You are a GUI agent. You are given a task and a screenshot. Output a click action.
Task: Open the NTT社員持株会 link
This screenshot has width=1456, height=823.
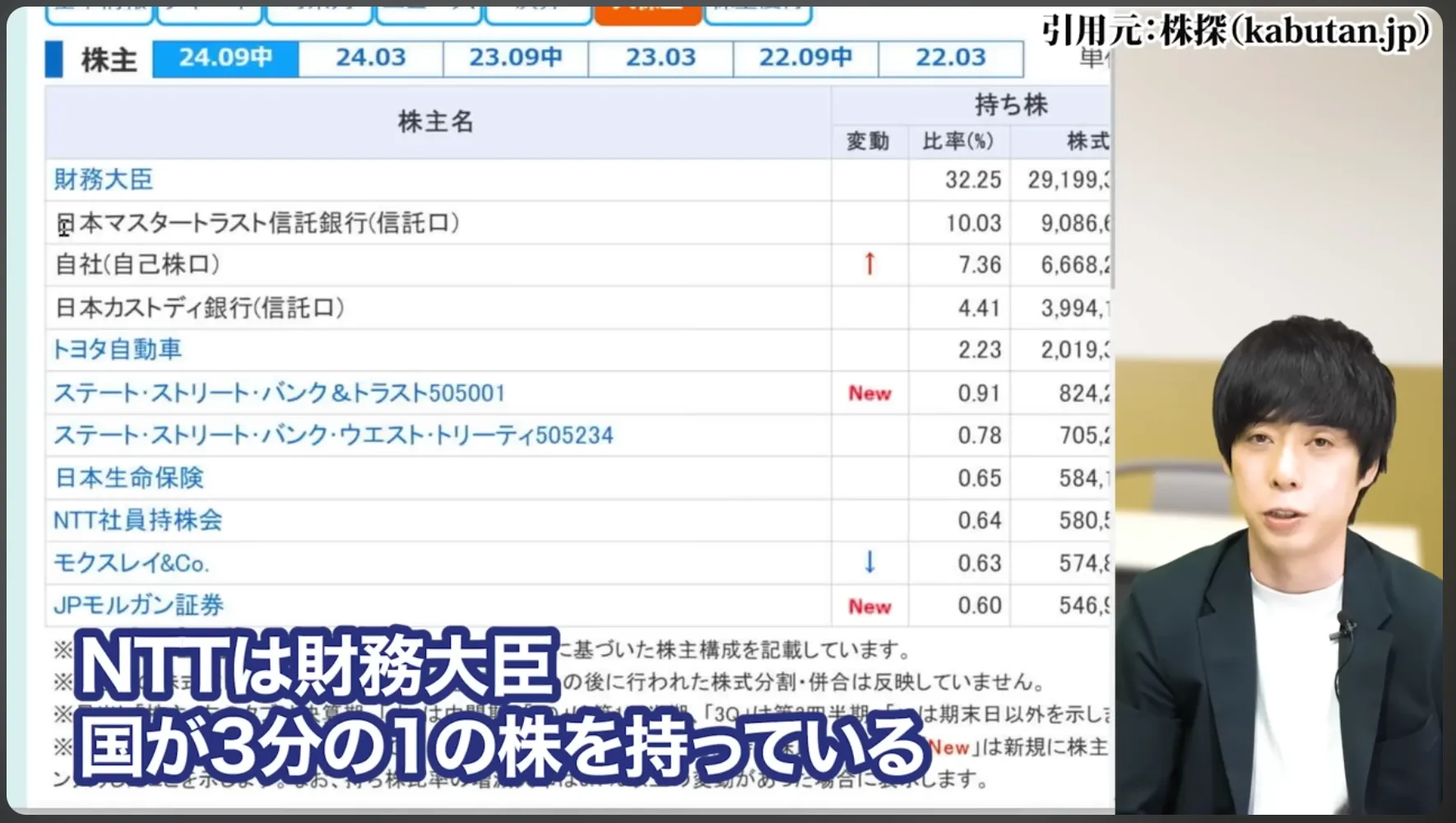pyautogui.click(x=137, y=520)
